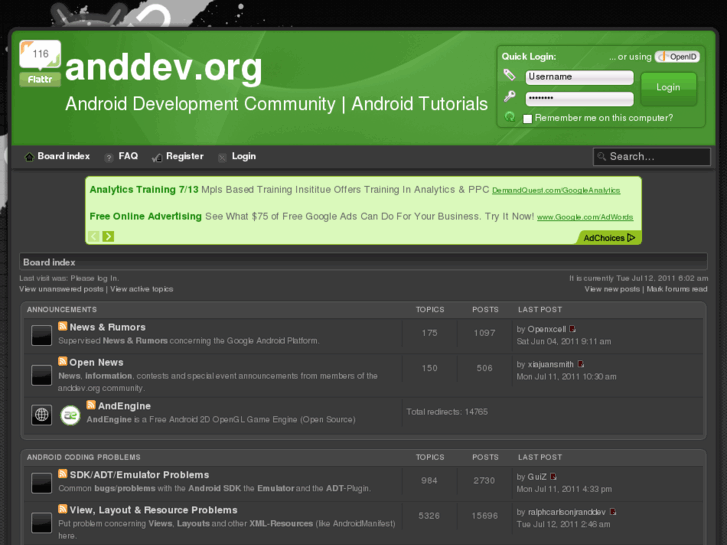Open the News & Rumors forum

(108, 327)
